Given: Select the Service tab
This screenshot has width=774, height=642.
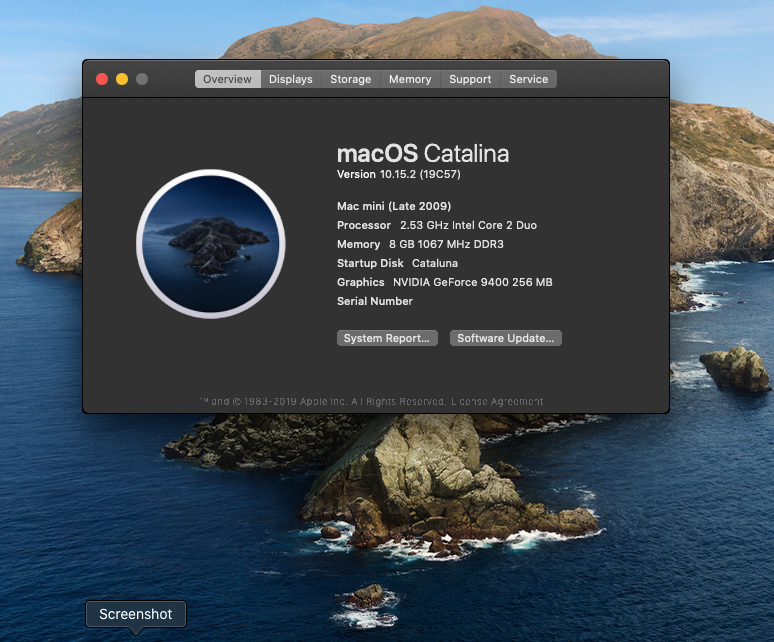Looking at the screenshot, I should click(529, 79).
